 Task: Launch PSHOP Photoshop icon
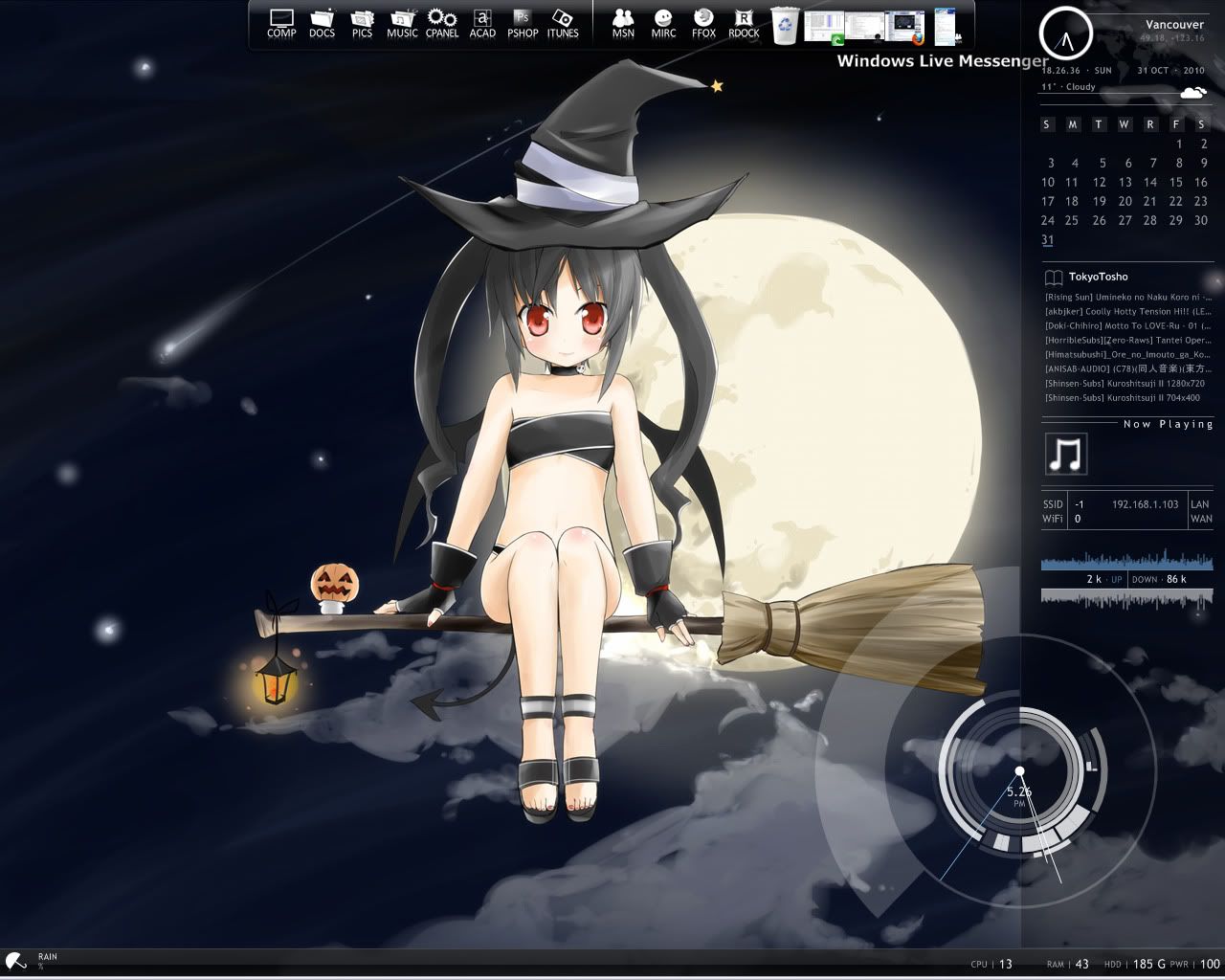coord(523,23)
